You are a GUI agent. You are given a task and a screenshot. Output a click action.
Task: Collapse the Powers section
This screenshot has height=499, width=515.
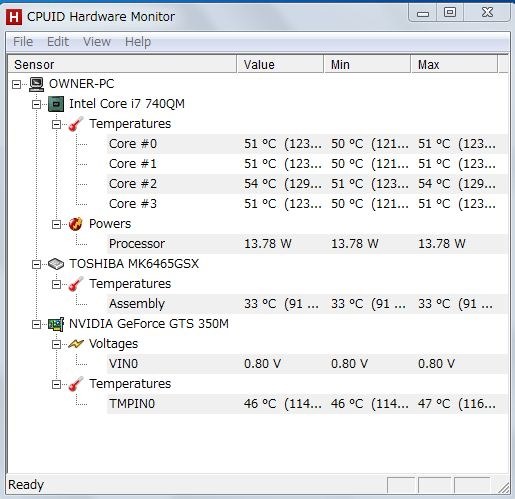tap(56, 224)
